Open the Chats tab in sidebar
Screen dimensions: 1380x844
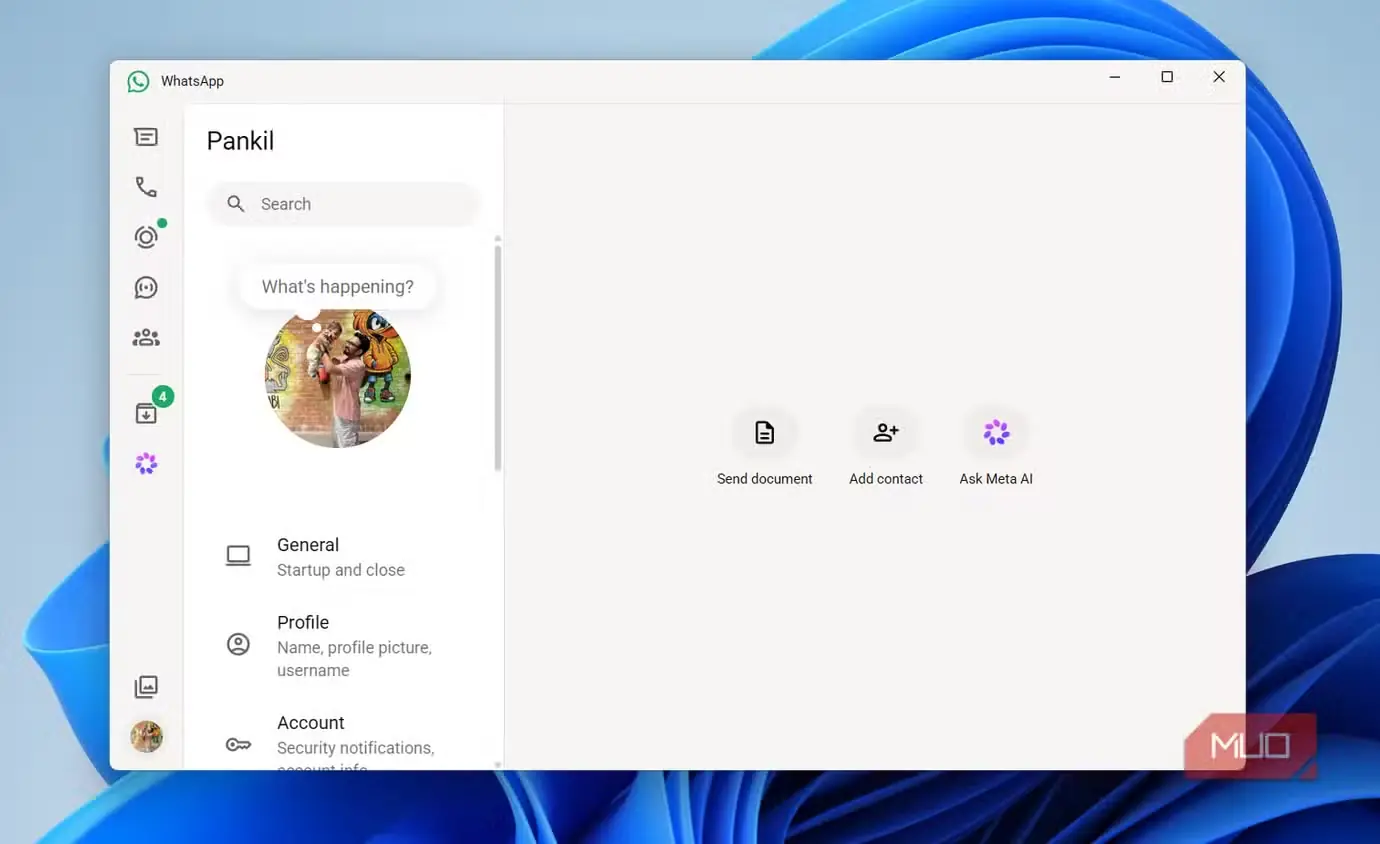point(146,137)
